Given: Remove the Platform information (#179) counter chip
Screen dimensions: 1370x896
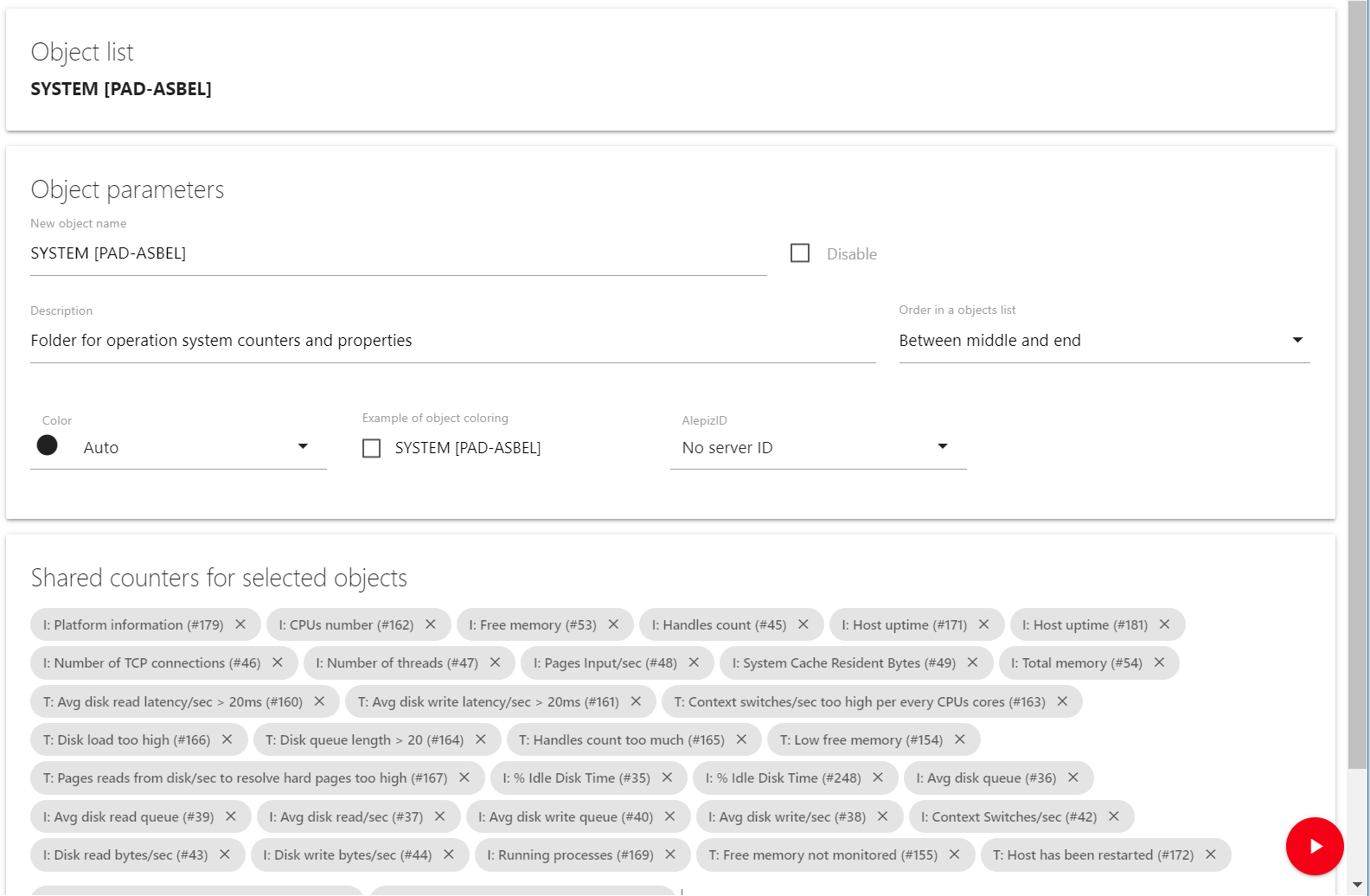Looking at the screenshot, I should point(240,624).
